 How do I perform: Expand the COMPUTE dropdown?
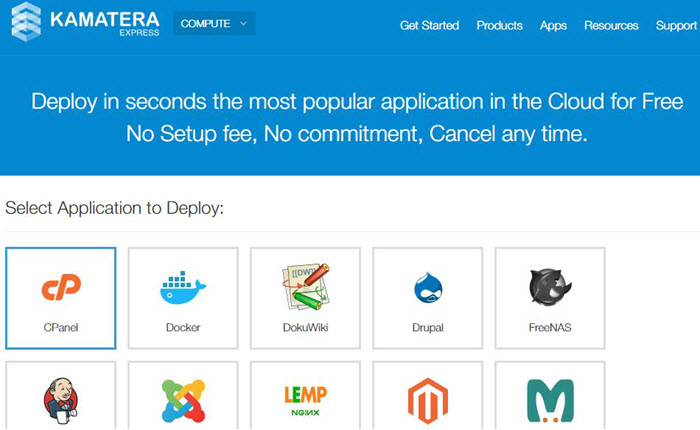tap(213, 24)
